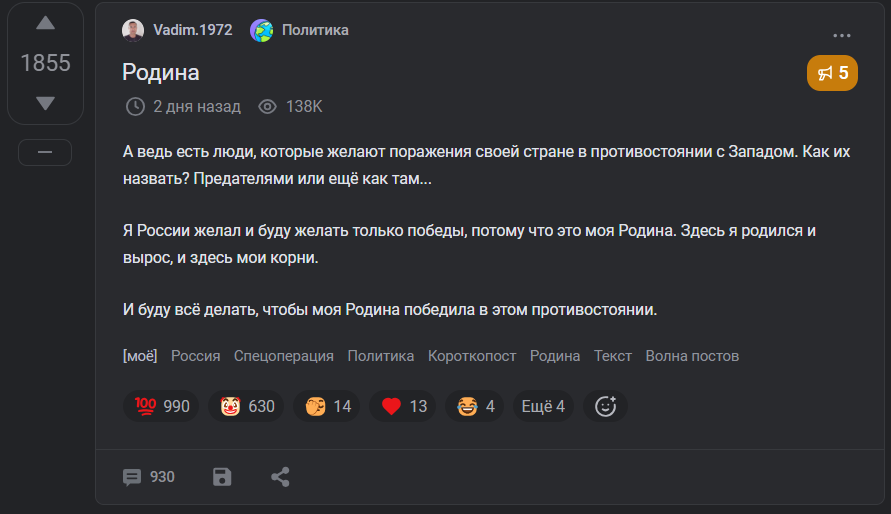Click the orange megaphone badge showing 5
Viewport: 891px width, 514px height.
pyautogui.click(x=832, y=73)
